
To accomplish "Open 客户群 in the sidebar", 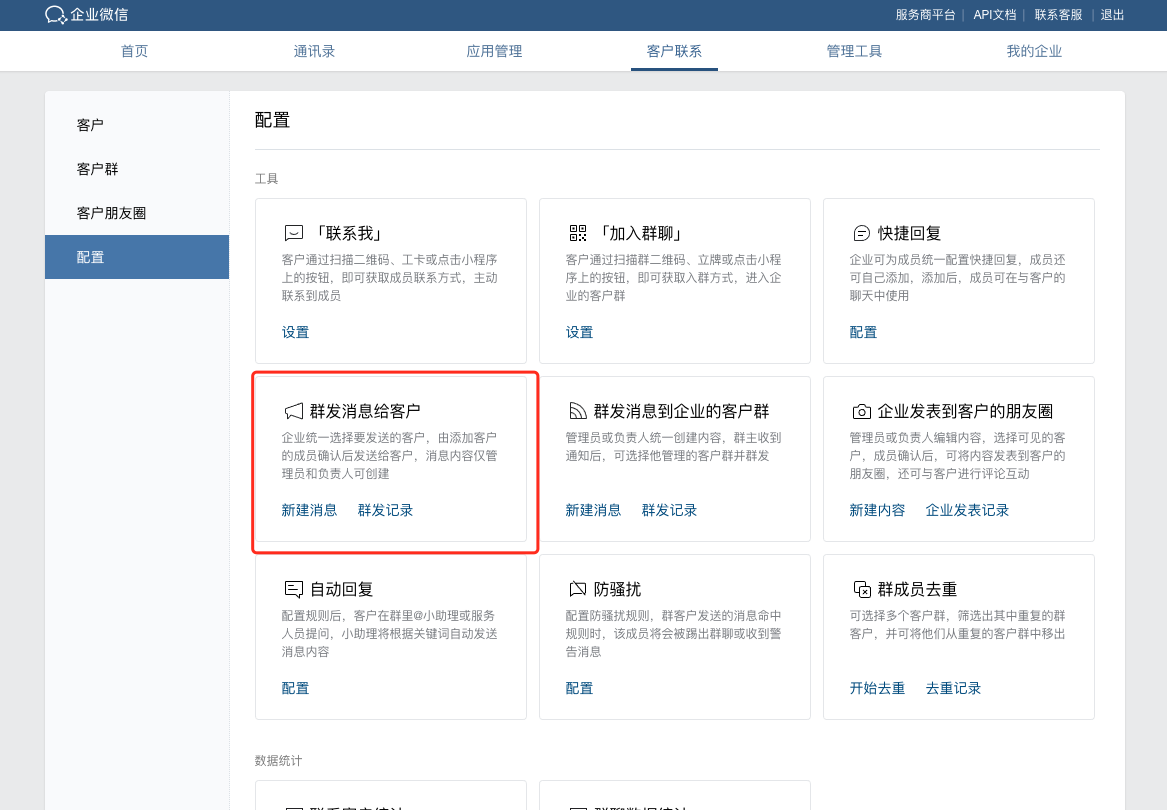I will (x=137, y=169).
